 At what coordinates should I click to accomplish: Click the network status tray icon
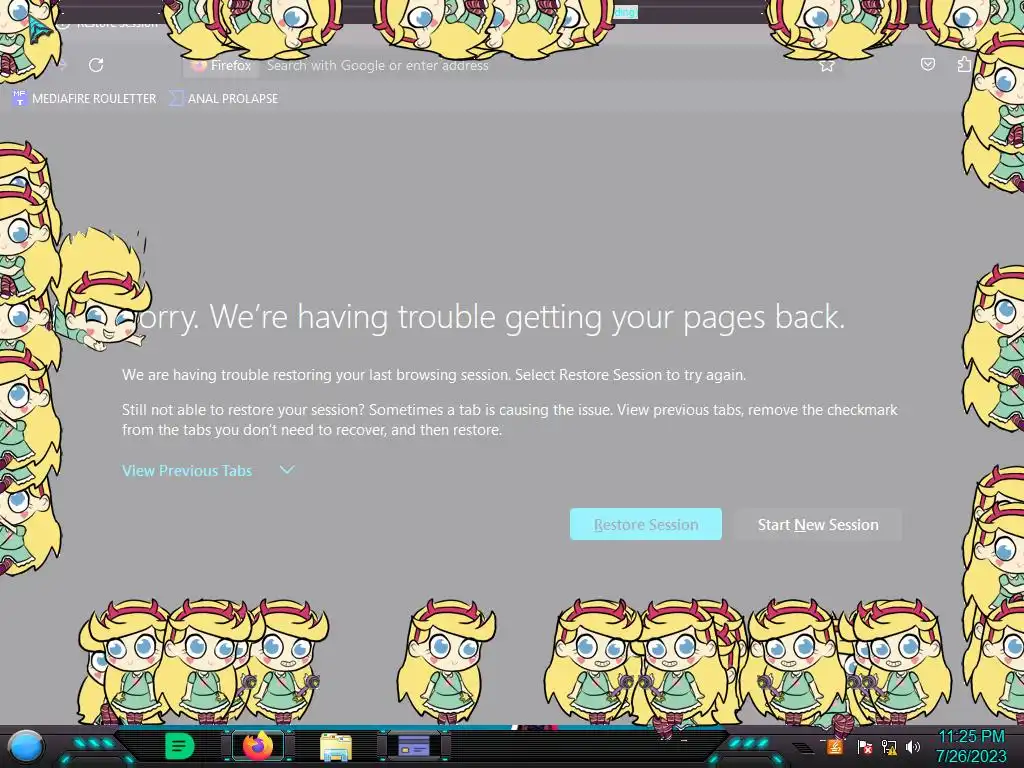[889, 746]
